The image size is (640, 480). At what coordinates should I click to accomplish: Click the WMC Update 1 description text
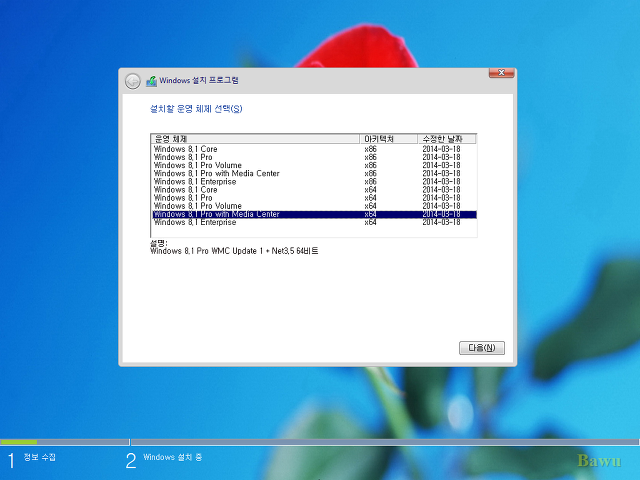tap(234, 251)
